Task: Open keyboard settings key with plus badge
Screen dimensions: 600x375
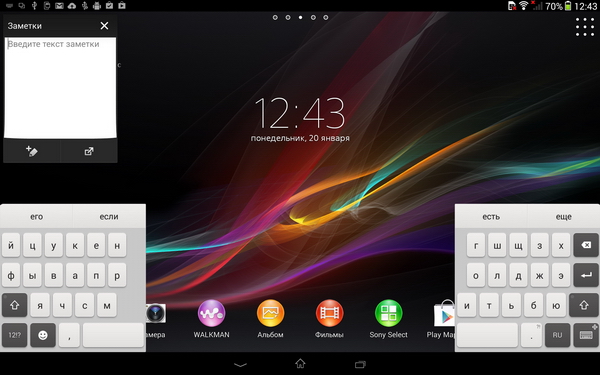Action: 586,335
